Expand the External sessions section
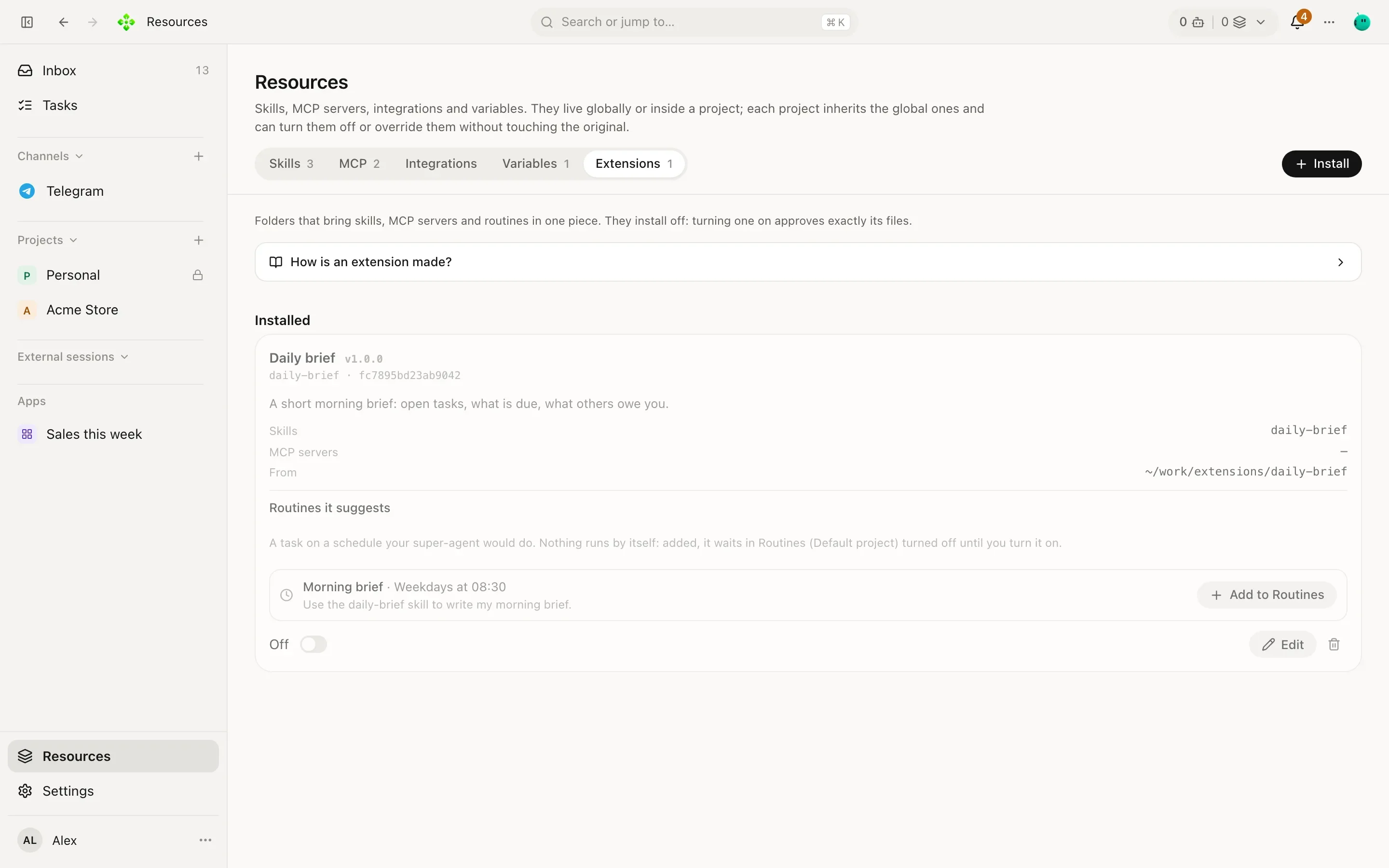This screenshot has height=868, width=1389. tap(73, 356)
